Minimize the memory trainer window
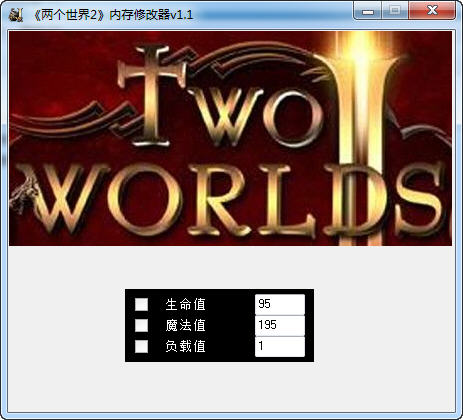Screen dimensions: 463x420 (368, 11)
